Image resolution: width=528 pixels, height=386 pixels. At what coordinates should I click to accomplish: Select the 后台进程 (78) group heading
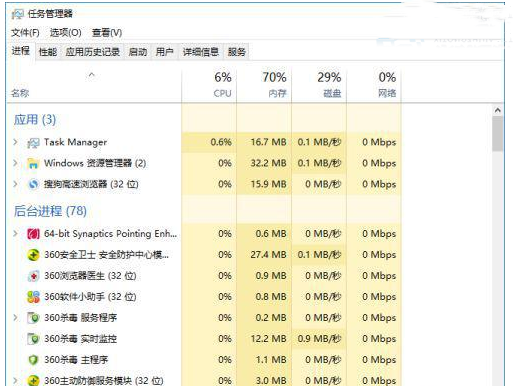pyautogui.click(x=50, y=212)
